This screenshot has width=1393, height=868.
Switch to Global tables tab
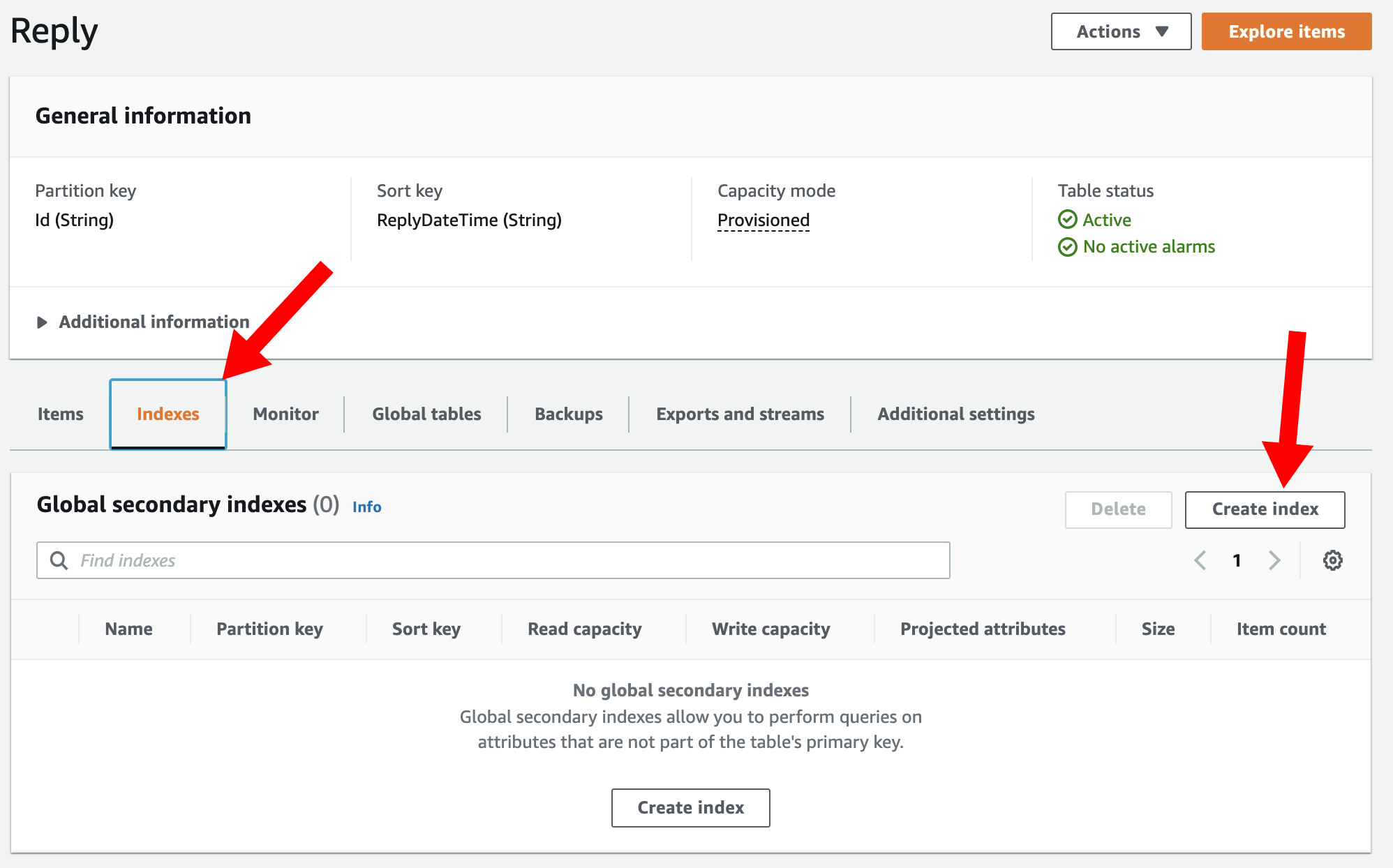coord(426,414)
